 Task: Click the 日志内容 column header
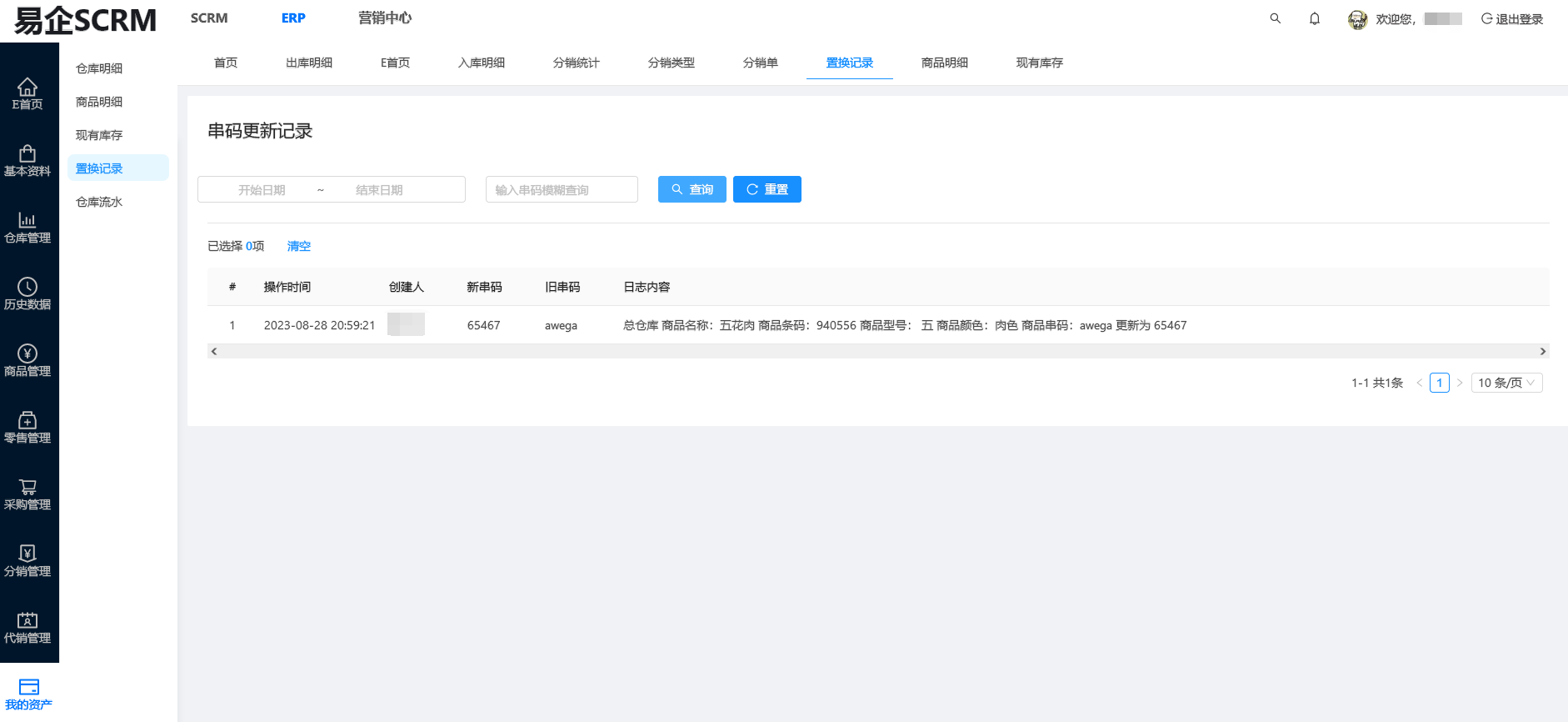point(647,287)
